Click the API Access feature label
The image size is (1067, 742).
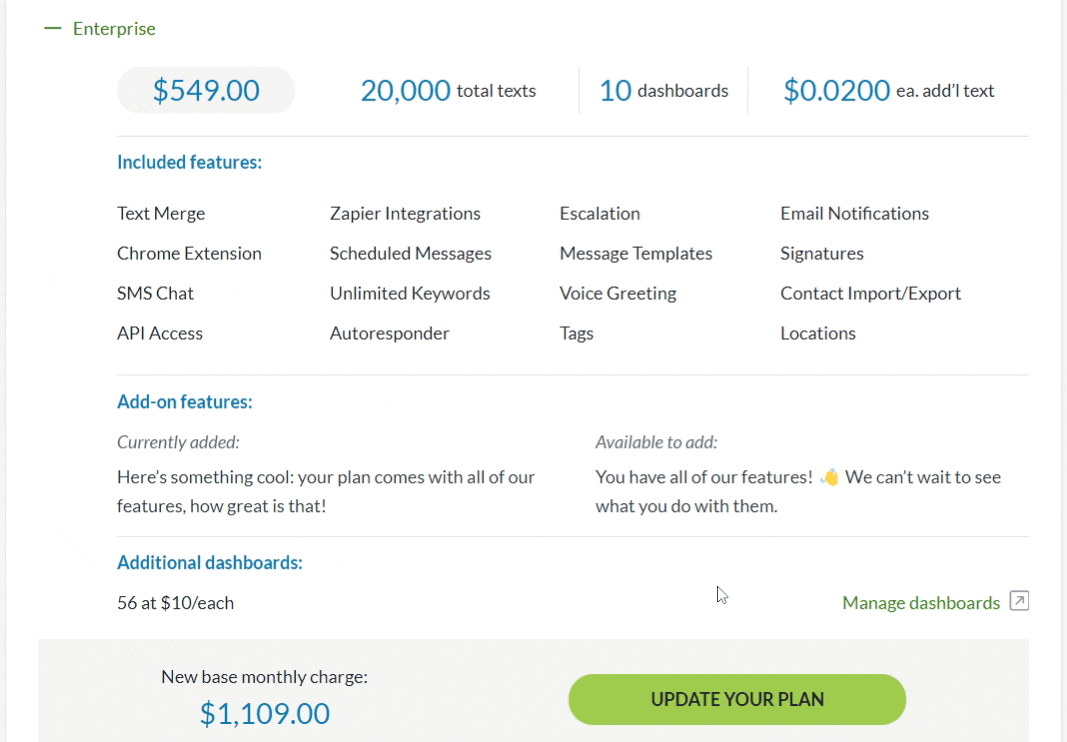click(160, 334)
